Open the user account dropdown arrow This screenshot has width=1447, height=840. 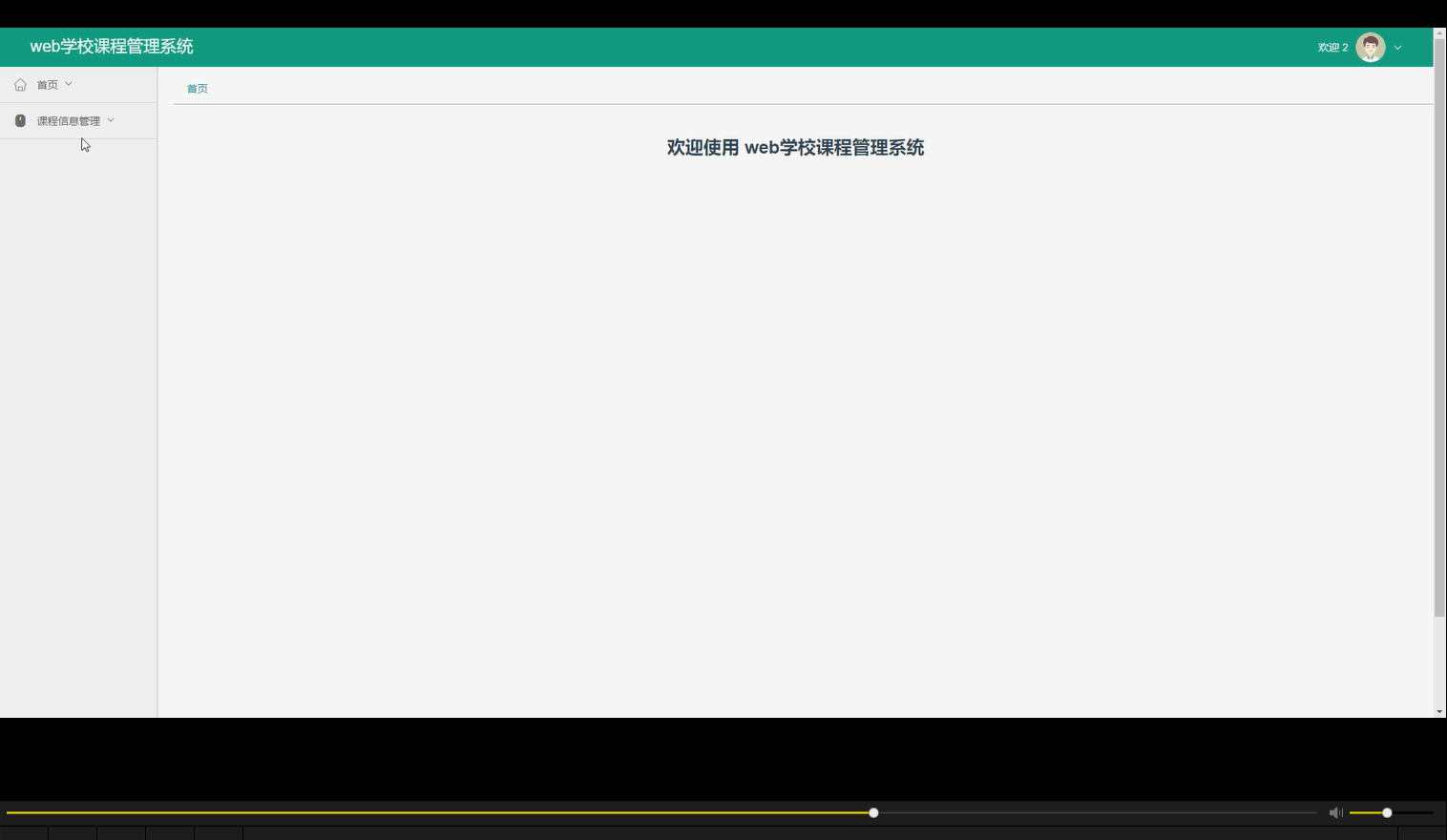(1397, 47)
